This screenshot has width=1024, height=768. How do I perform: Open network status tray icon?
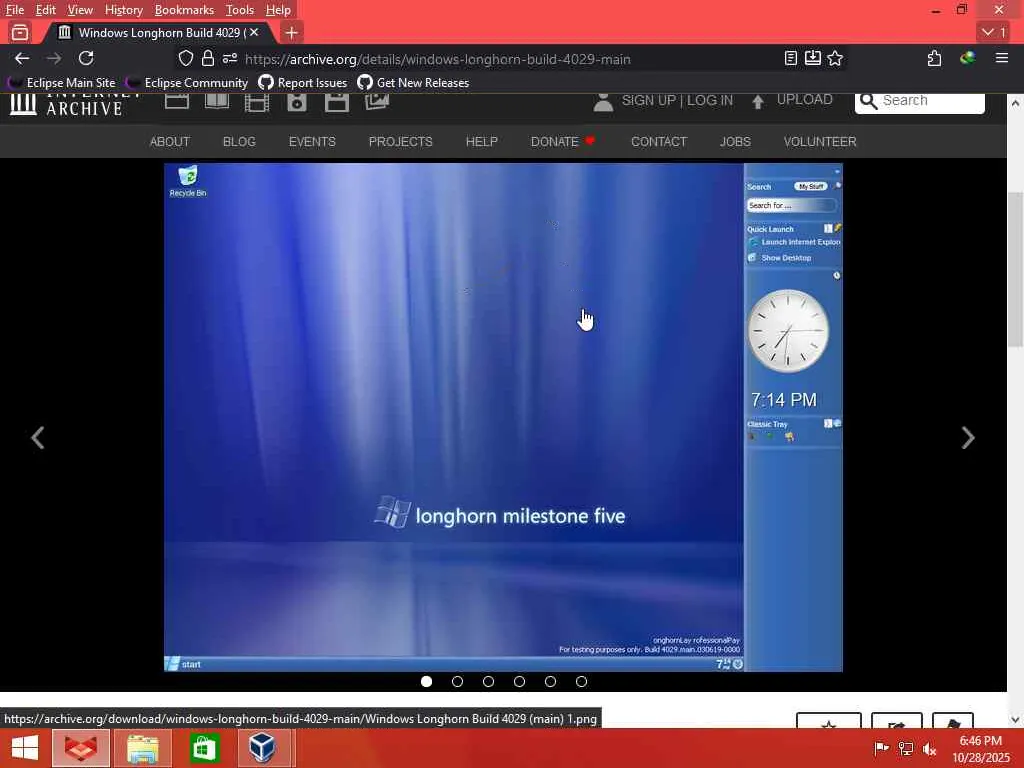pyautogui.click(x=906, y=748)
